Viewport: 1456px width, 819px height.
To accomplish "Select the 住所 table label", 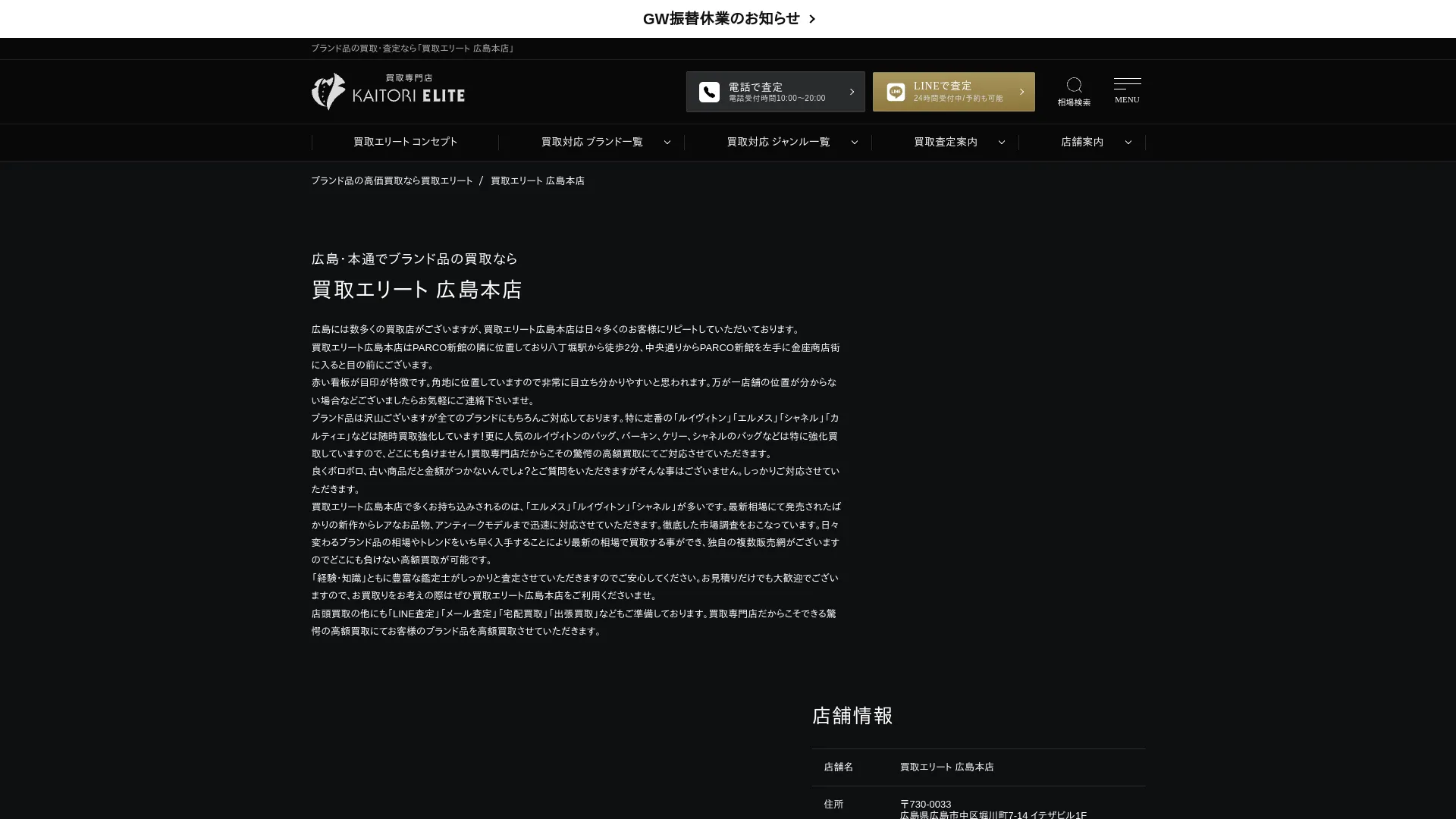I will click(833, 804).
